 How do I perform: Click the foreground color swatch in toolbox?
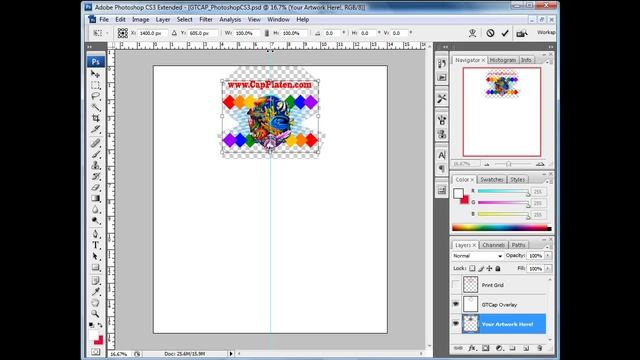pyautogui.click(x=94, y=336)
